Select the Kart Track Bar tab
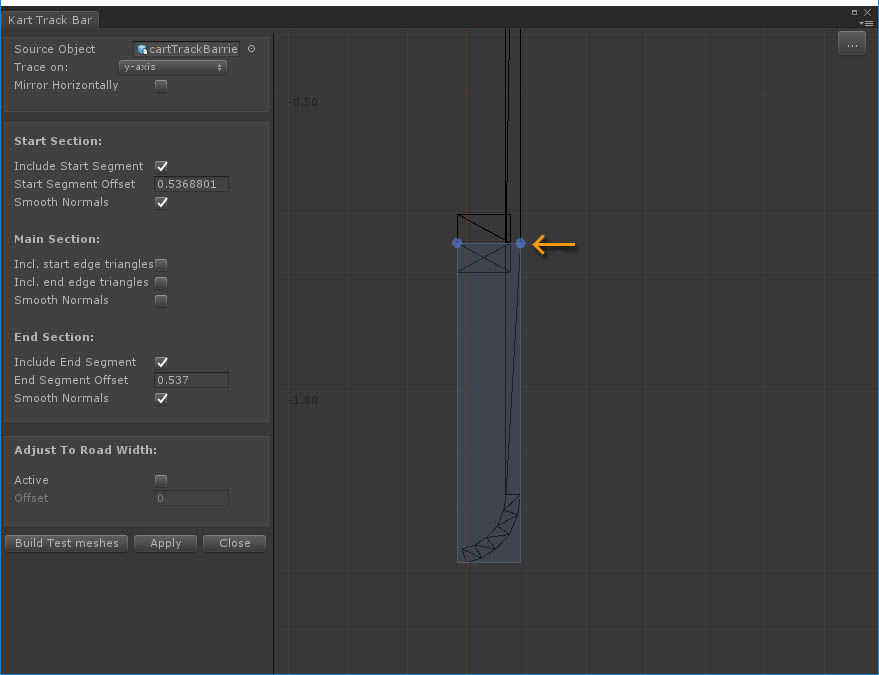 point(50,20)
